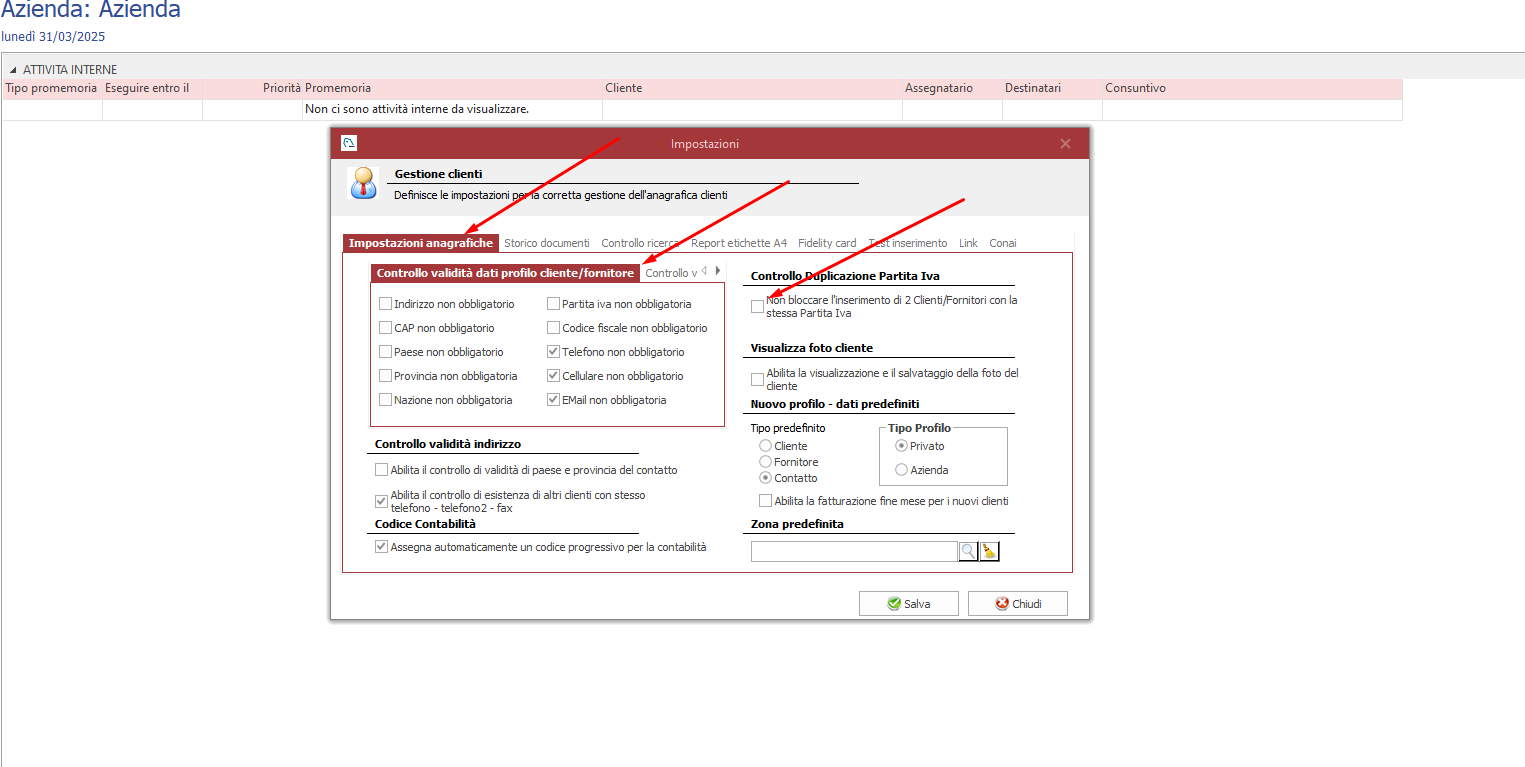
Task: Open Fidelity card tab
Action: [x=827, y=243]
